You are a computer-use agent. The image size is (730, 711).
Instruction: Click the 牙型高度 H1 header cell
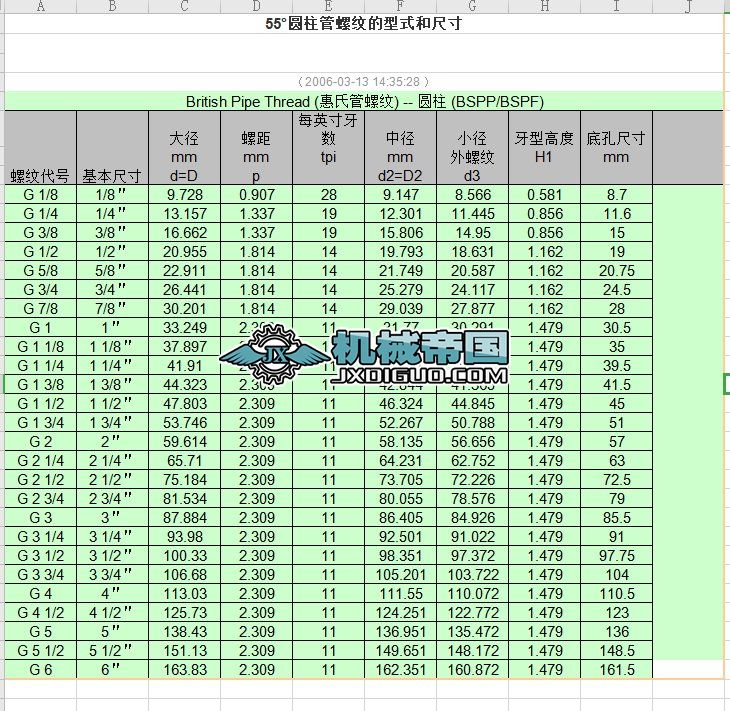coord(544,148)
